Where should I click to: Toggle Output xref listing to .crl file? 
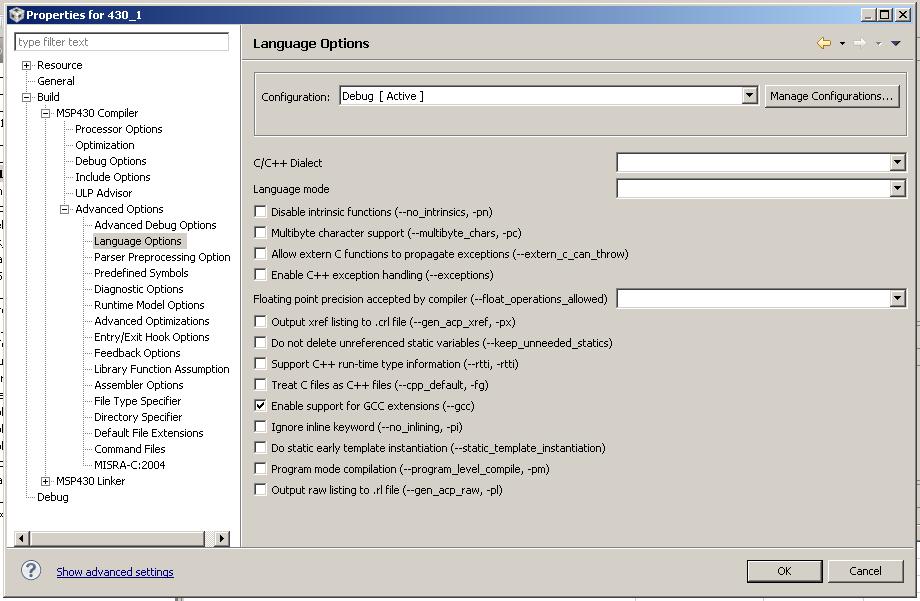pyautogui.click(x=260, y=322)
